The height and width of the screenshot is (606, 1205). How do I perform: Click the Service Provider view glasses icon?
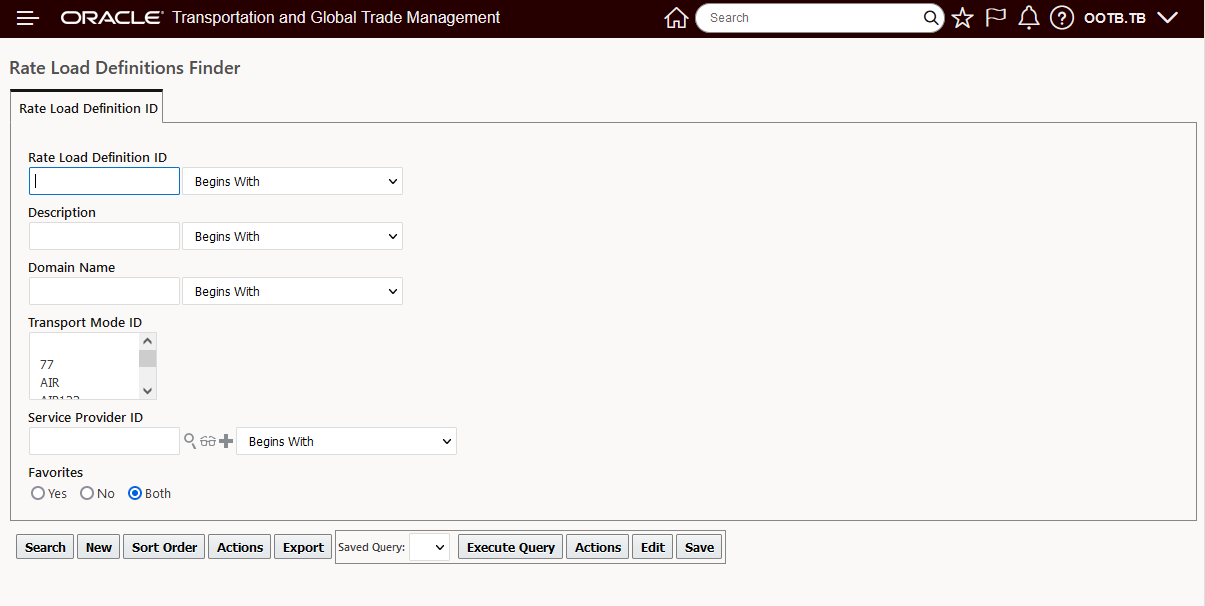tap(208, 441)
